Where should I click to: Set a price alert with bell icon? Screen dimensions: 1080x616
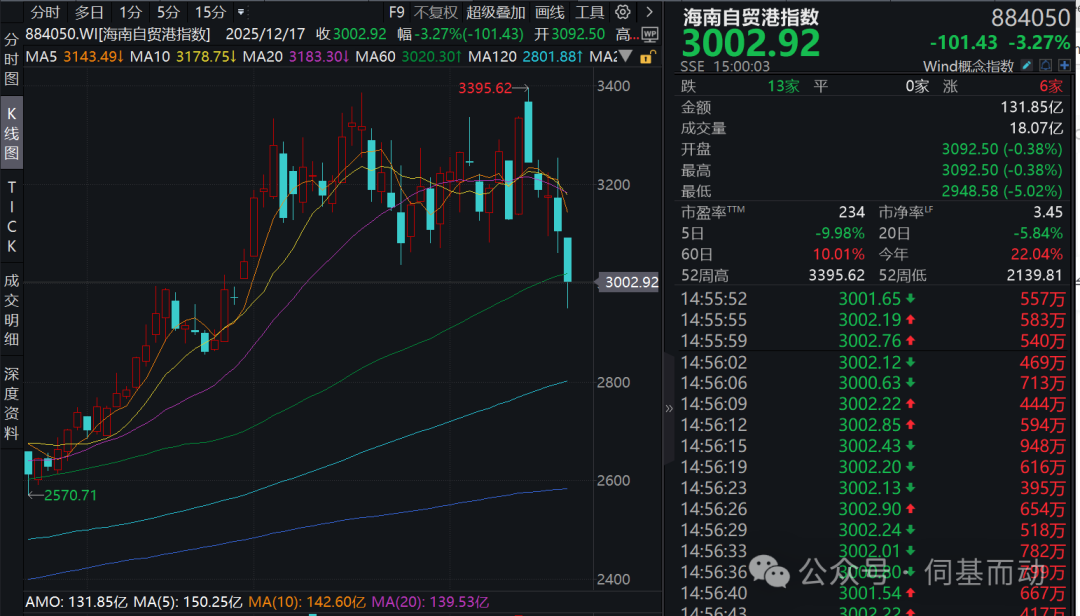[1046, 65]
